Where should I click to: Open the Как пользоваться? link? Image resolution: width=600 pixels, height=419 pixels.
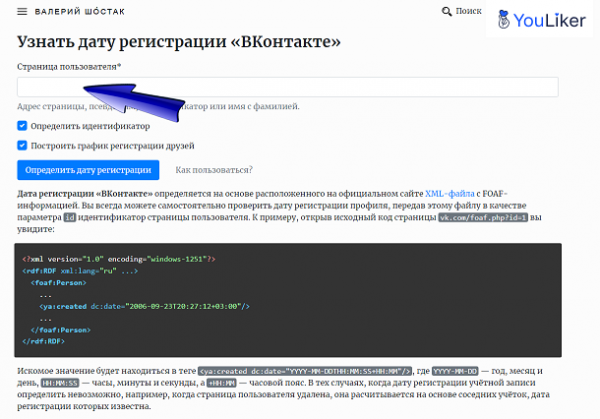(214, 170)
